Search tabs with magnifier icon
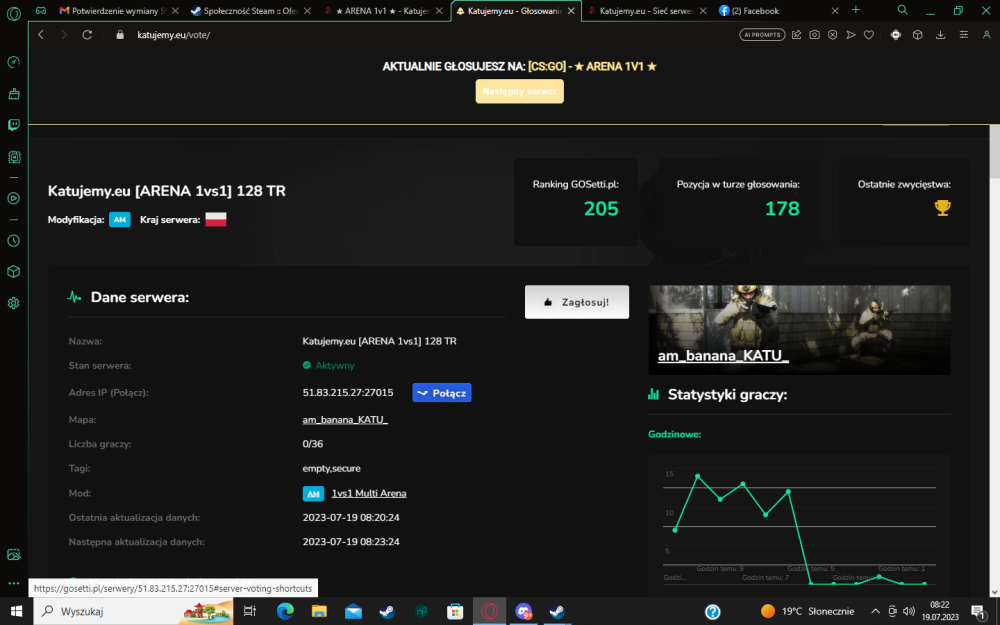 902,10
